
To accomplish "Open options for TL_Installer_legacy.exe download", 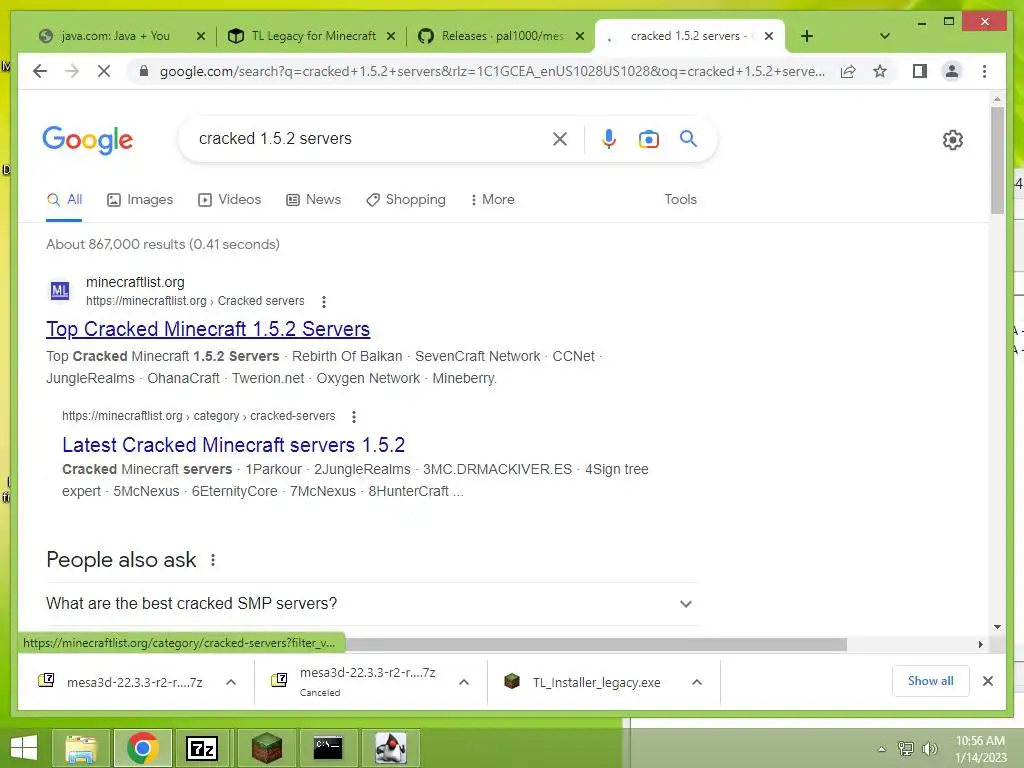I will [697, 682].
